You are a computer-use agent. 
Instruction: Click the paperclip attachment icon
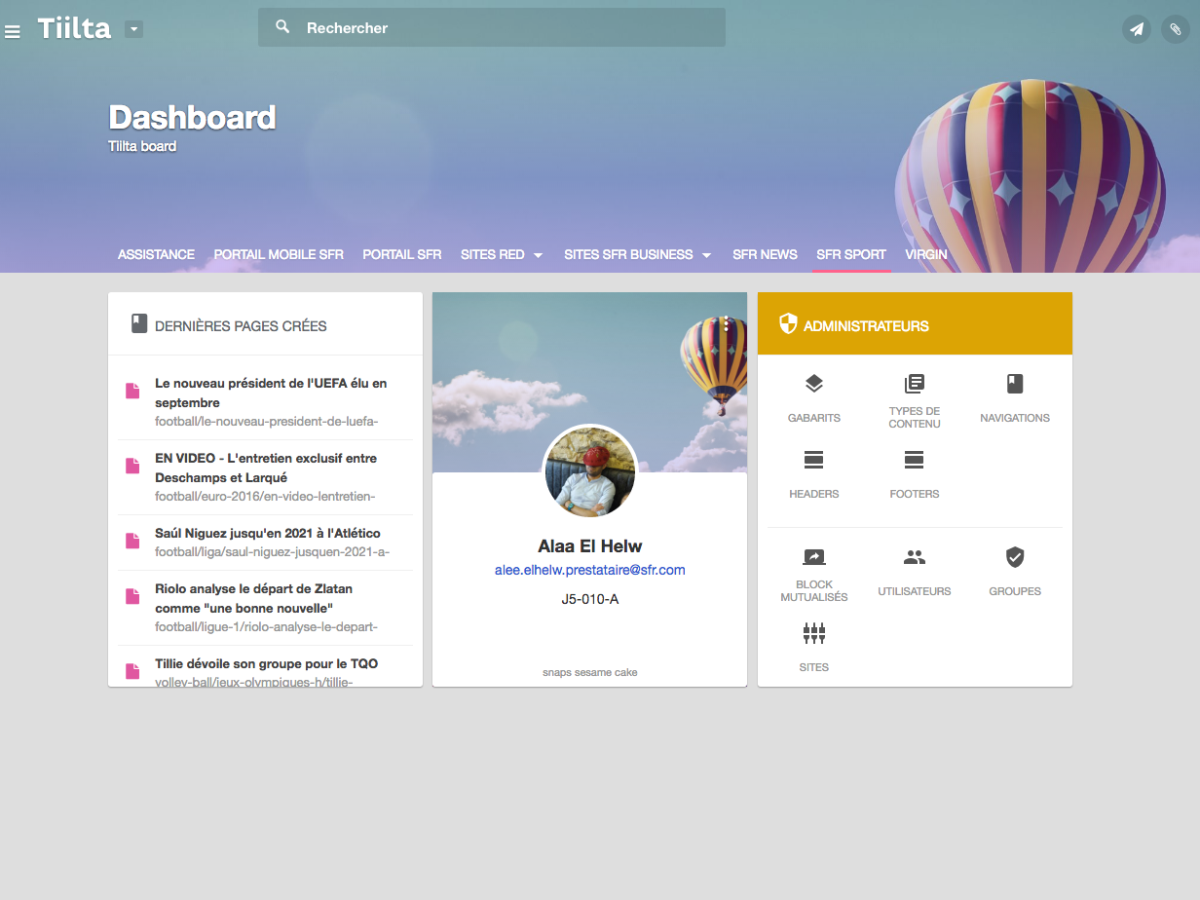(1175, 29)
